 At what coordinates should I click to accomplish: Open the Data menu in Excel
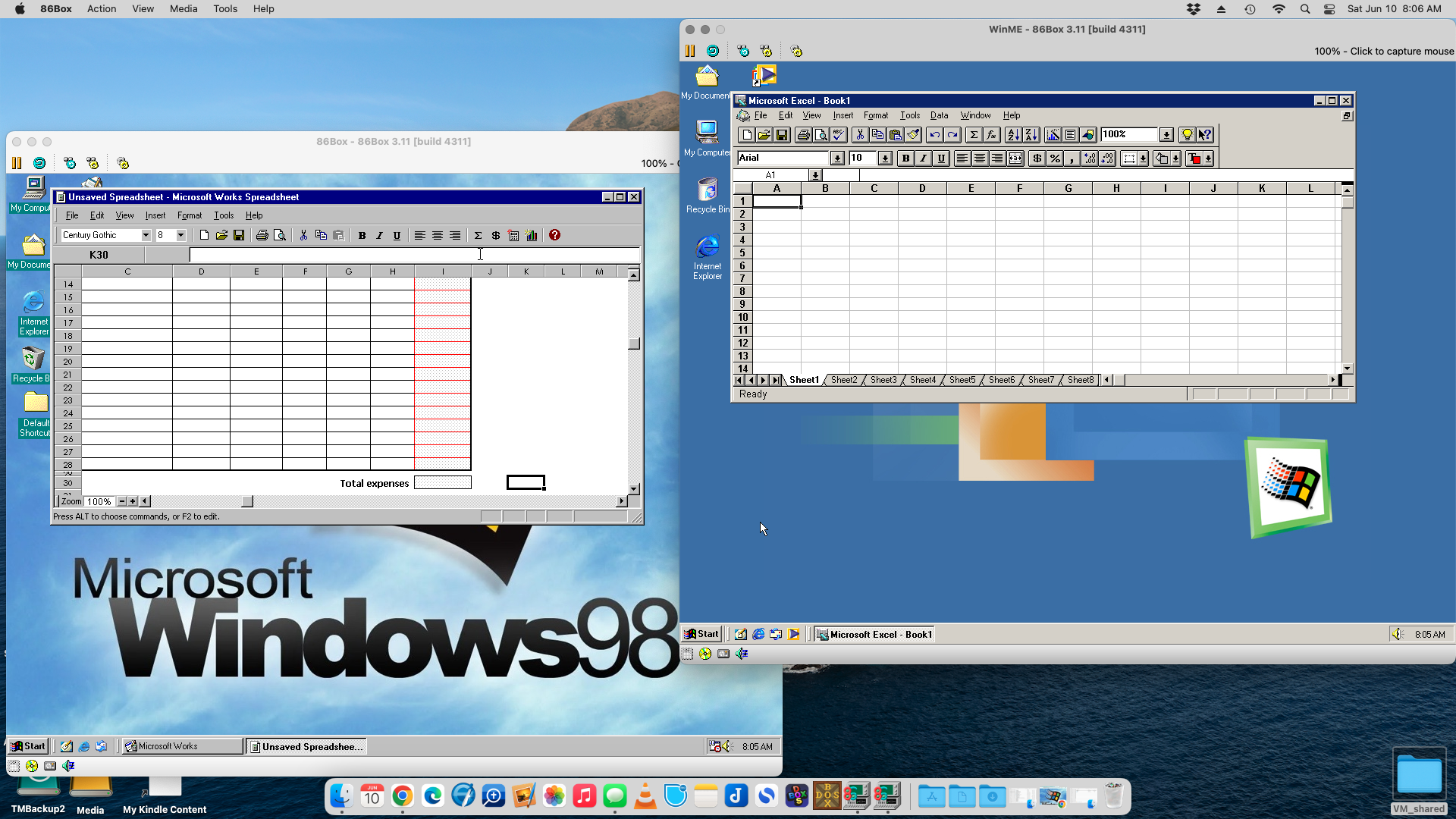tap(939, 115)
